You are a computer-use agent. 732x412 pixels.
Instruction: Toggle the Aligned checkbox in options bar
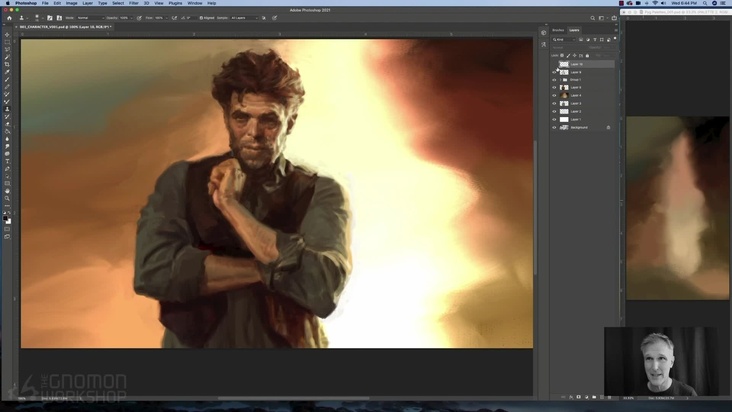click(x=201, y=18)
